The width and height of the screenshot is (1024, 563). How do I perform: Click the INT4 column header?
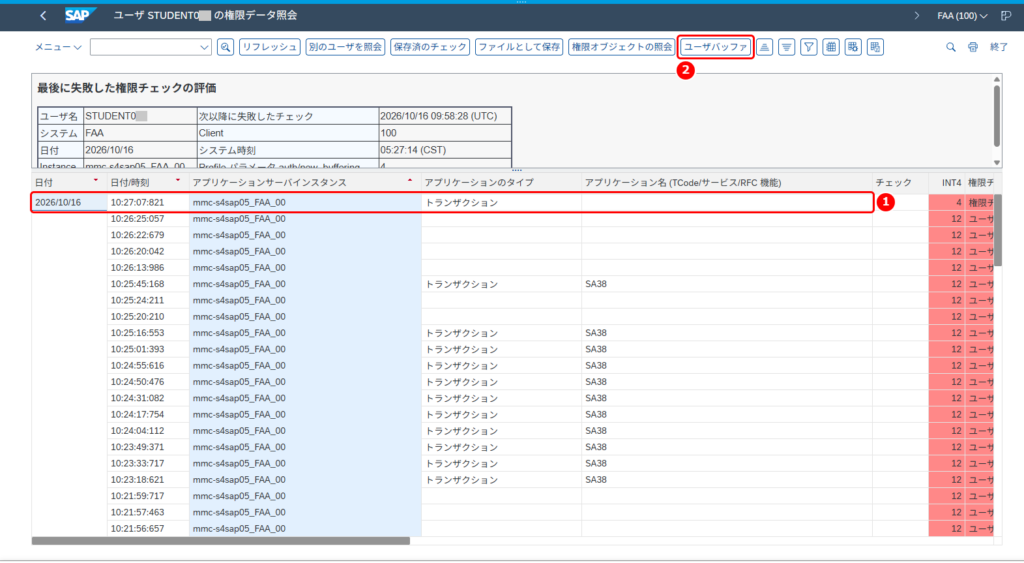click(x=946, y=183)
